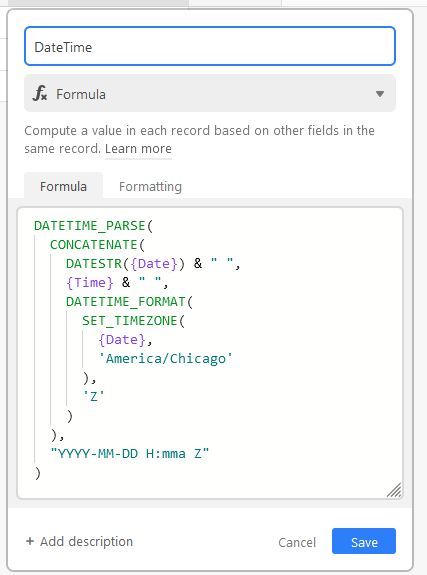Click the "YYYY-MM-DD H:mma Z" format string
The height and width of the screenshot is (575, 427).
tap(129, 454)
